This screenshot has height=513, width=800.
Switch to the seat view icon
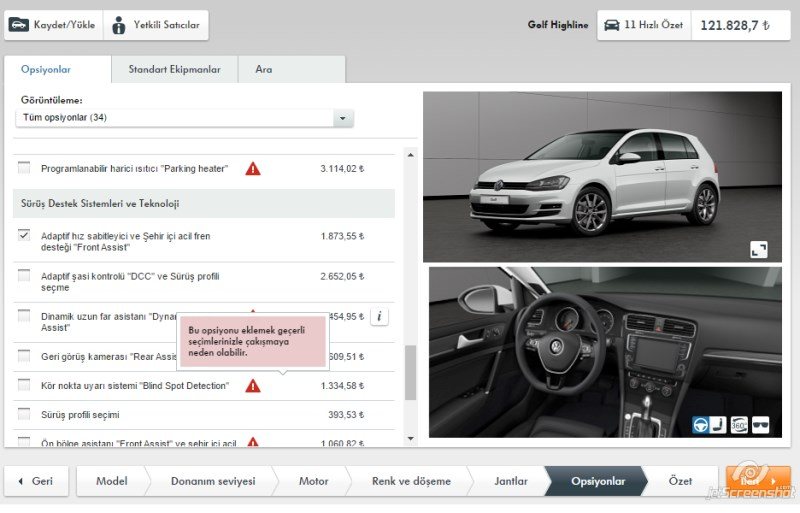point(720,424)
